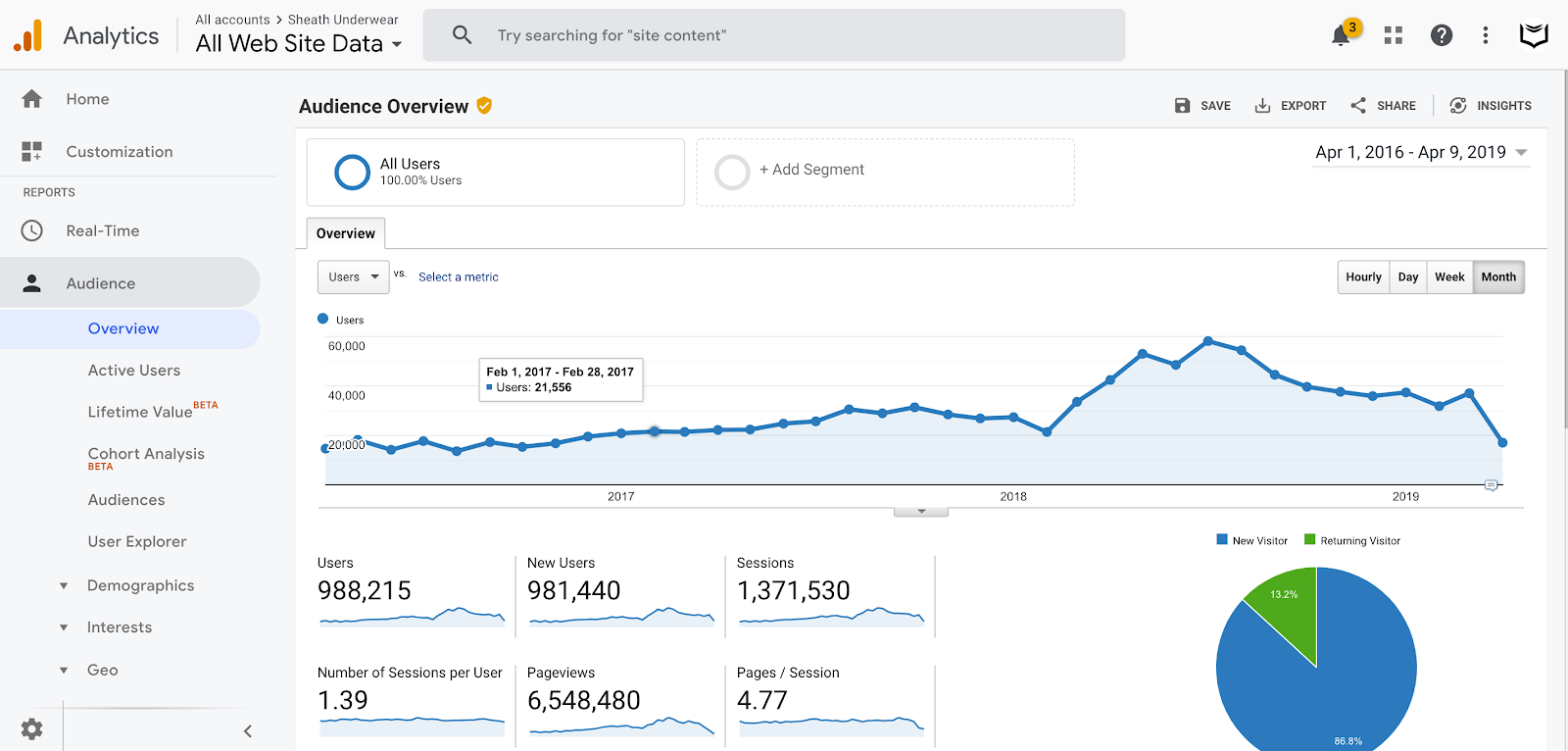Click the Export button

point(1291,105)
